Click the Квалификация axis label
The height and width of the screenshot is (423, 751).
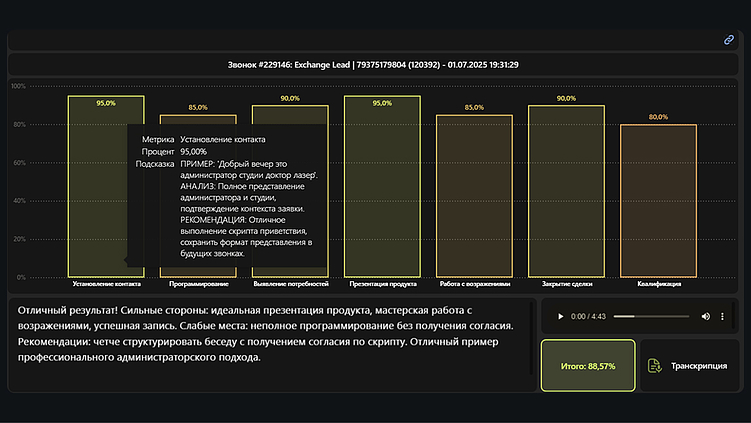659,284
